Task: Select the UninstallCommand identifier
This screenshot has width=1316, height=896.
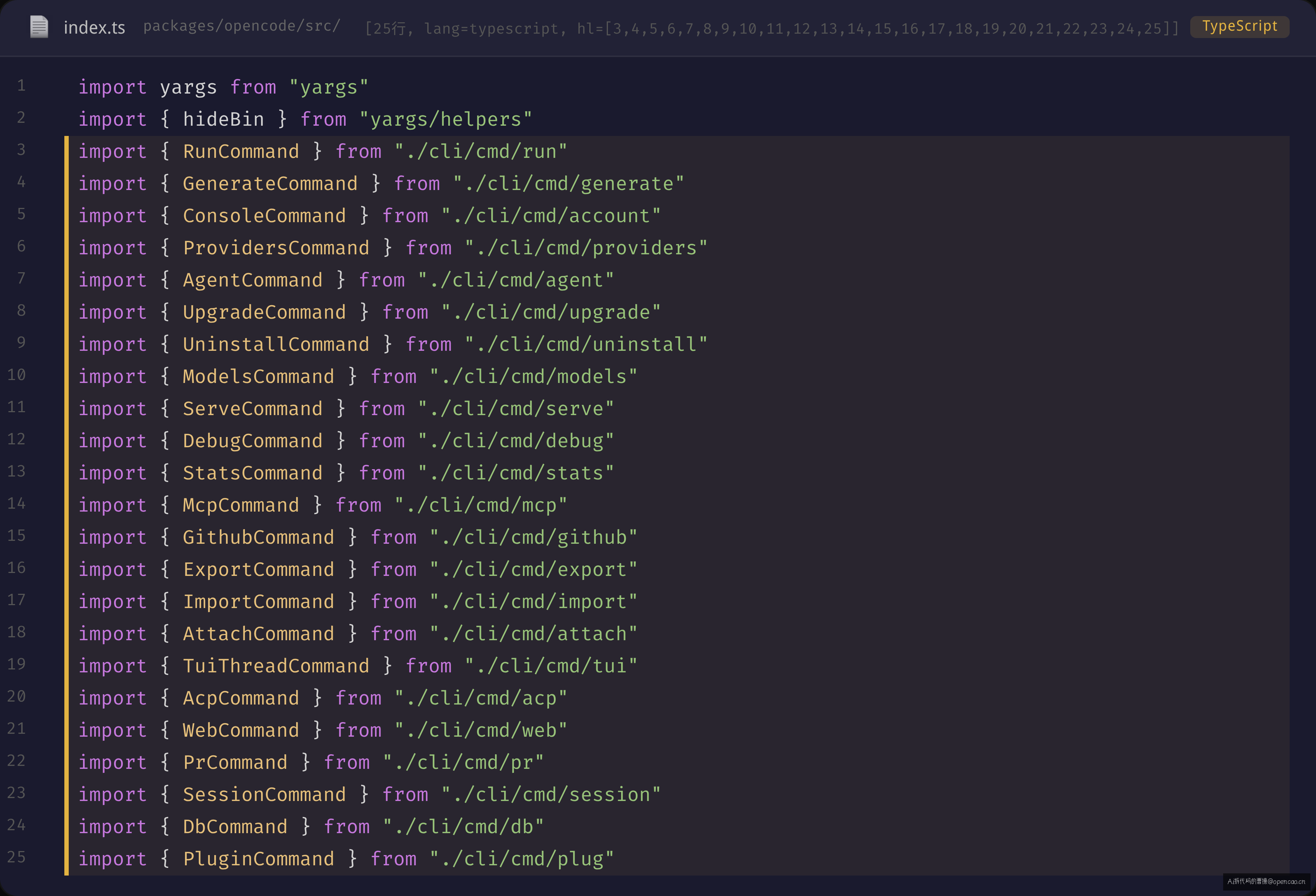Action: click(x=276, y=345)
